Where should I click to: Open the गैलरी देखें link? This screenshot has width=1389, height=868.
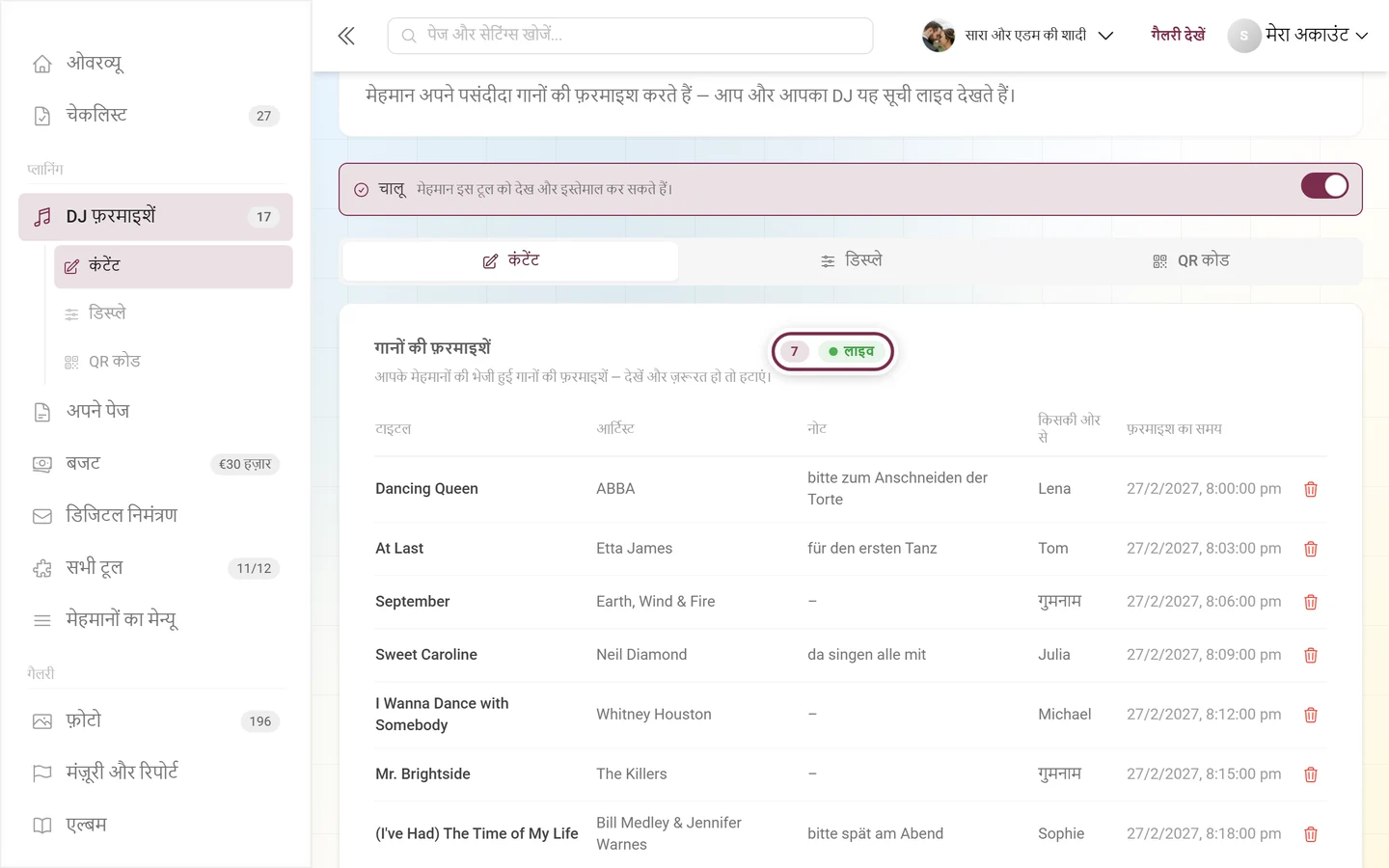coord(1178,35)
